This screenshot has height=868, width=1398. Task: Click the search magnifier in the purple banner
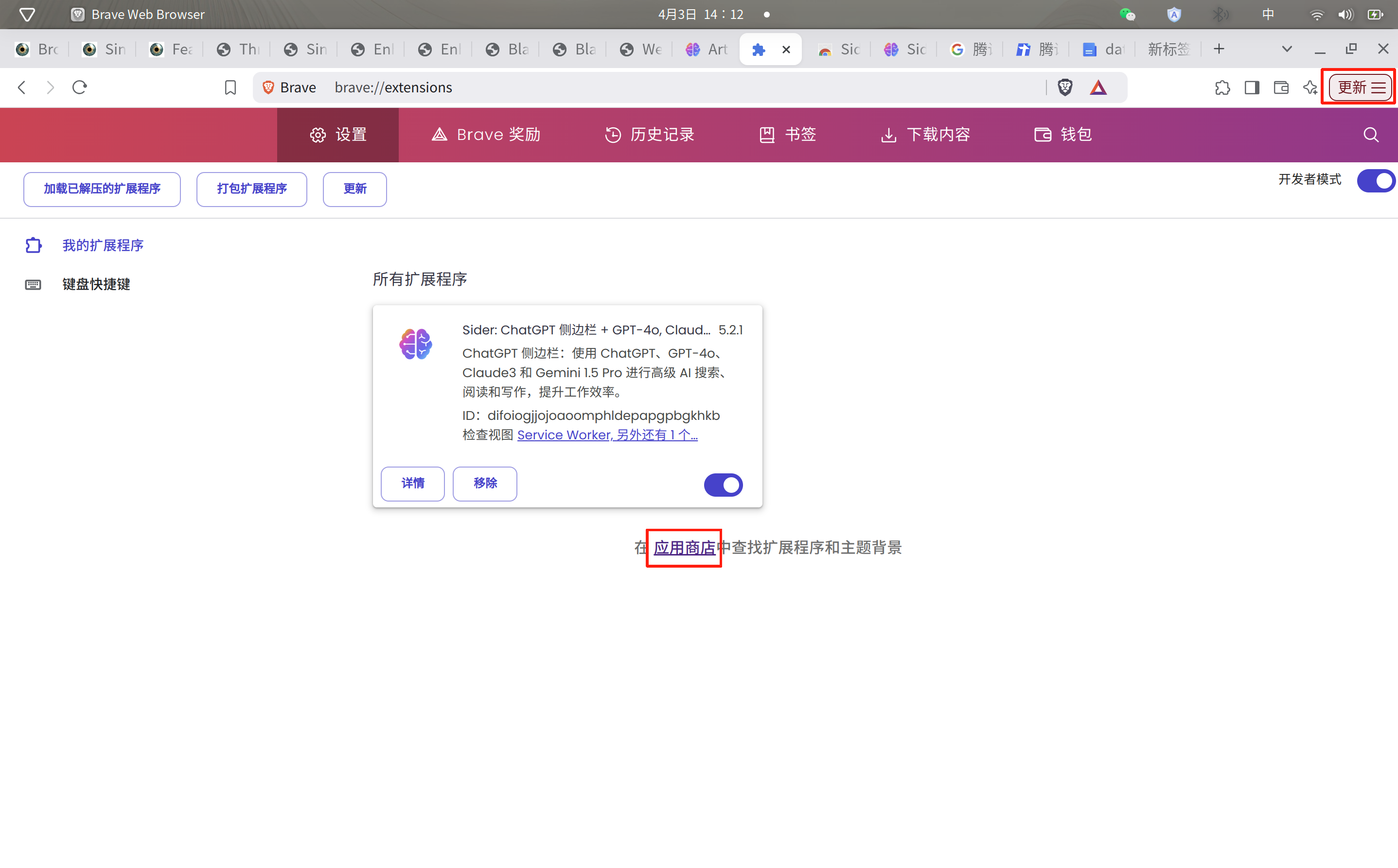1371,134
